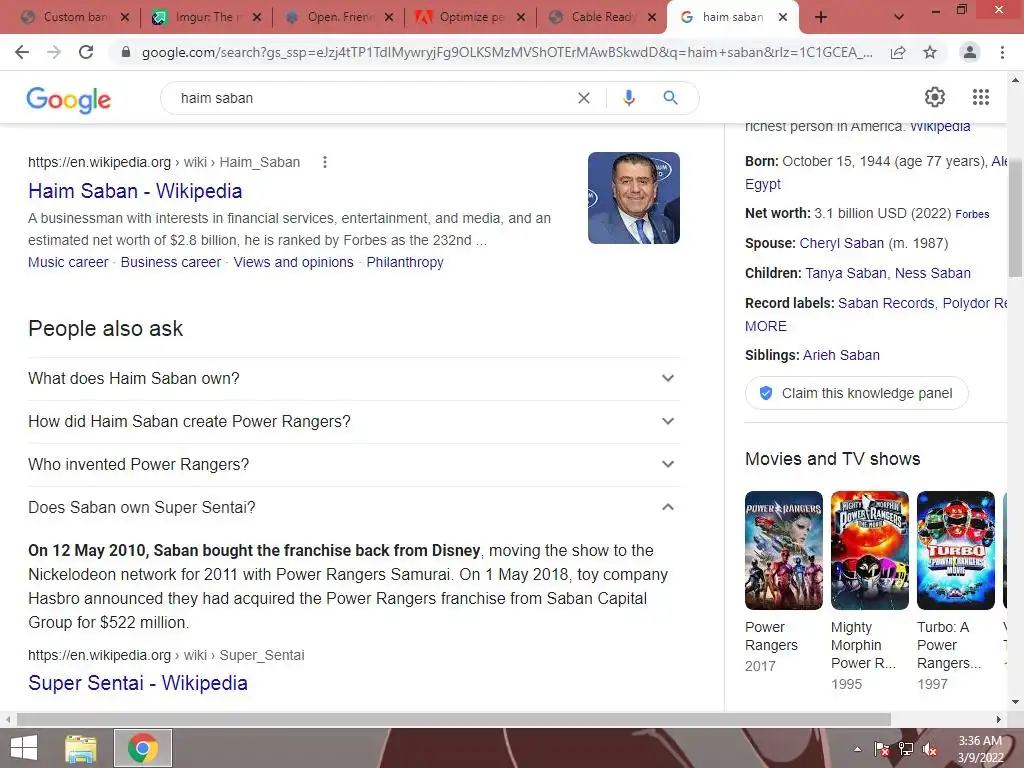Submit search with magnifier icon
Image resolution: width=1024 pixels, height=768 pixels.
670,98
